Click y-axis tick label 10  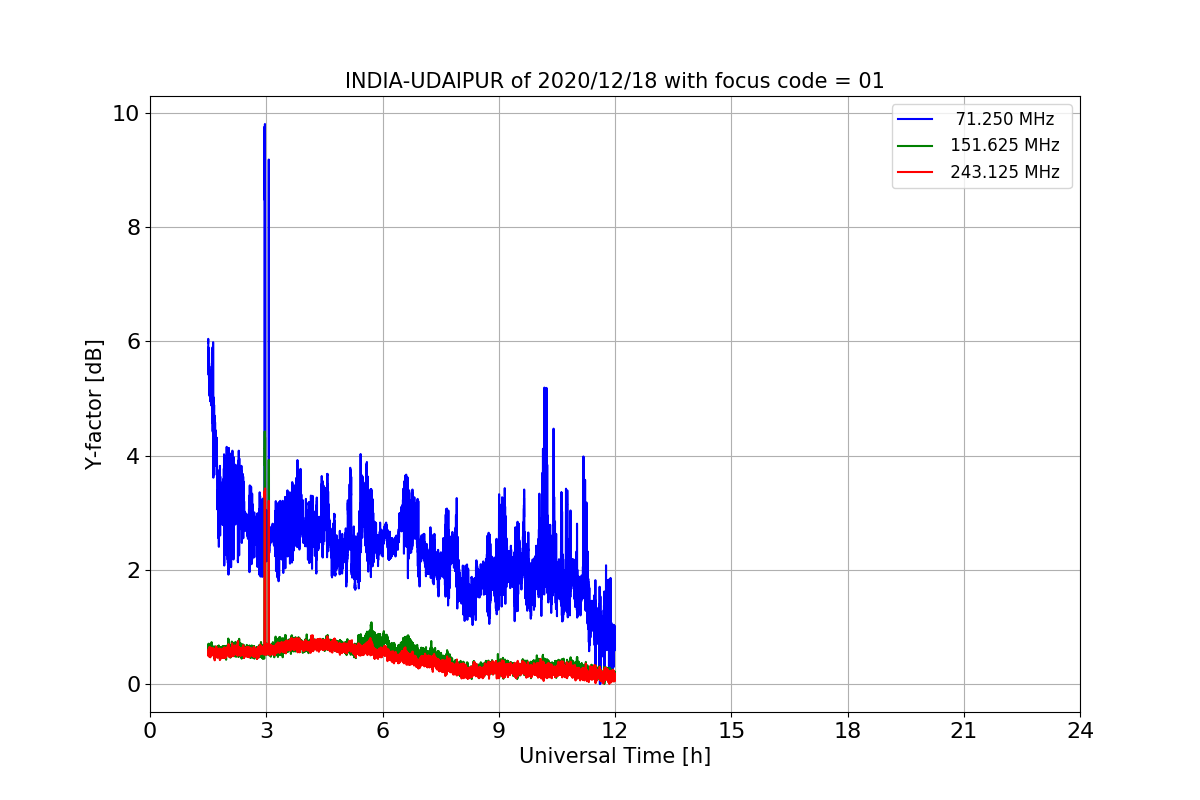pyautogui.click(x=125, y=113)
